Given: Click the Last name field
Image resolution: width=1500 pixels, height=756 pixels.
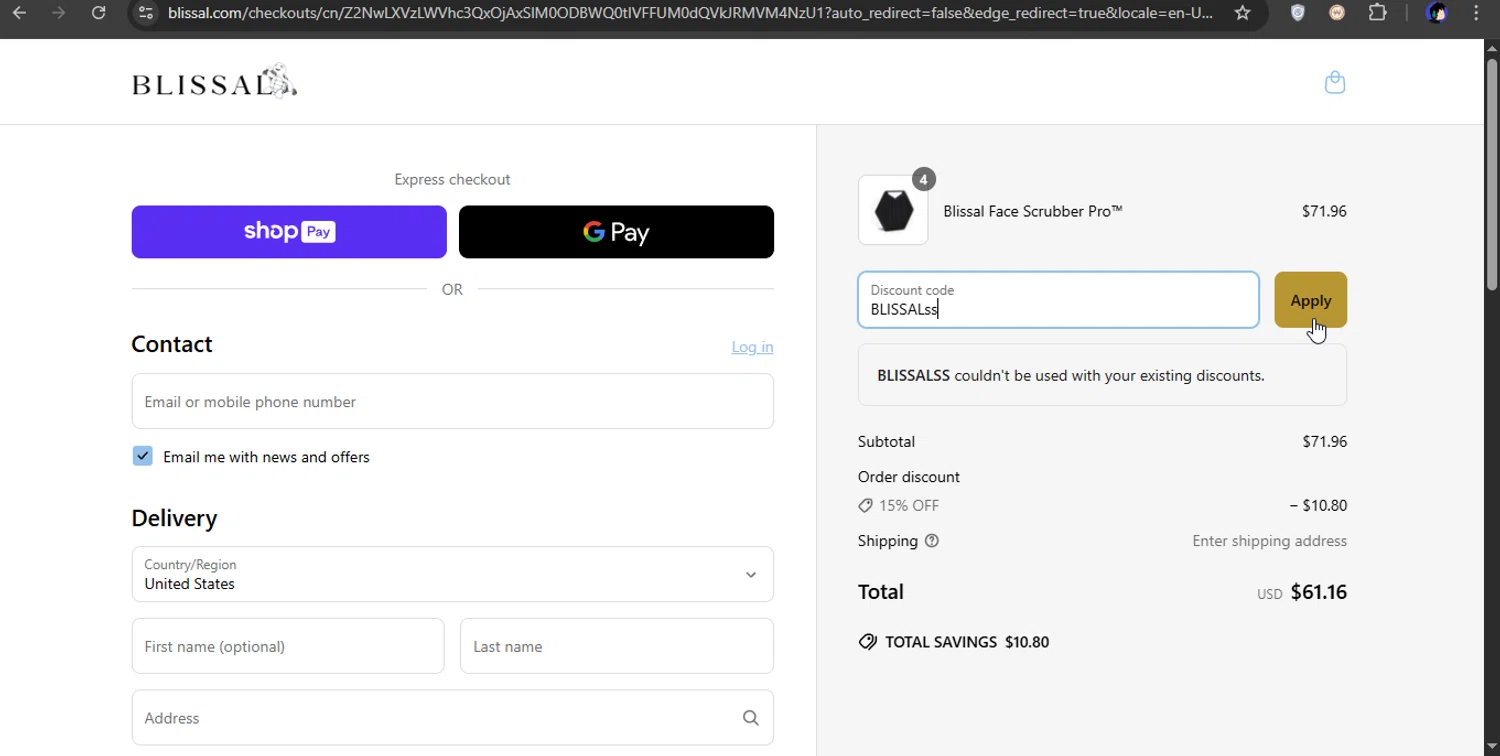Looking at the screenshot, I should (617, 646).
